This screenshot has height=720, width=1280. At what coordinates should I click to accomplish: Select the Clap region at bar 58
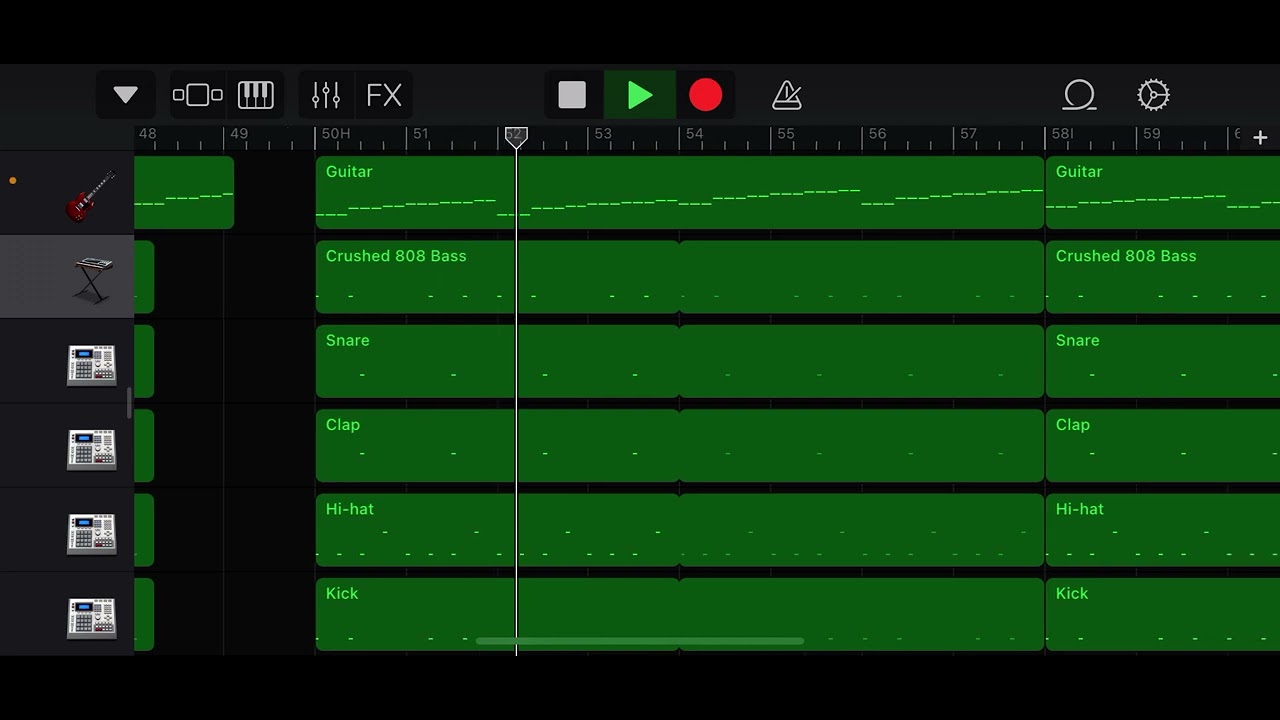pyautogui.click(x=1162, y=446)
